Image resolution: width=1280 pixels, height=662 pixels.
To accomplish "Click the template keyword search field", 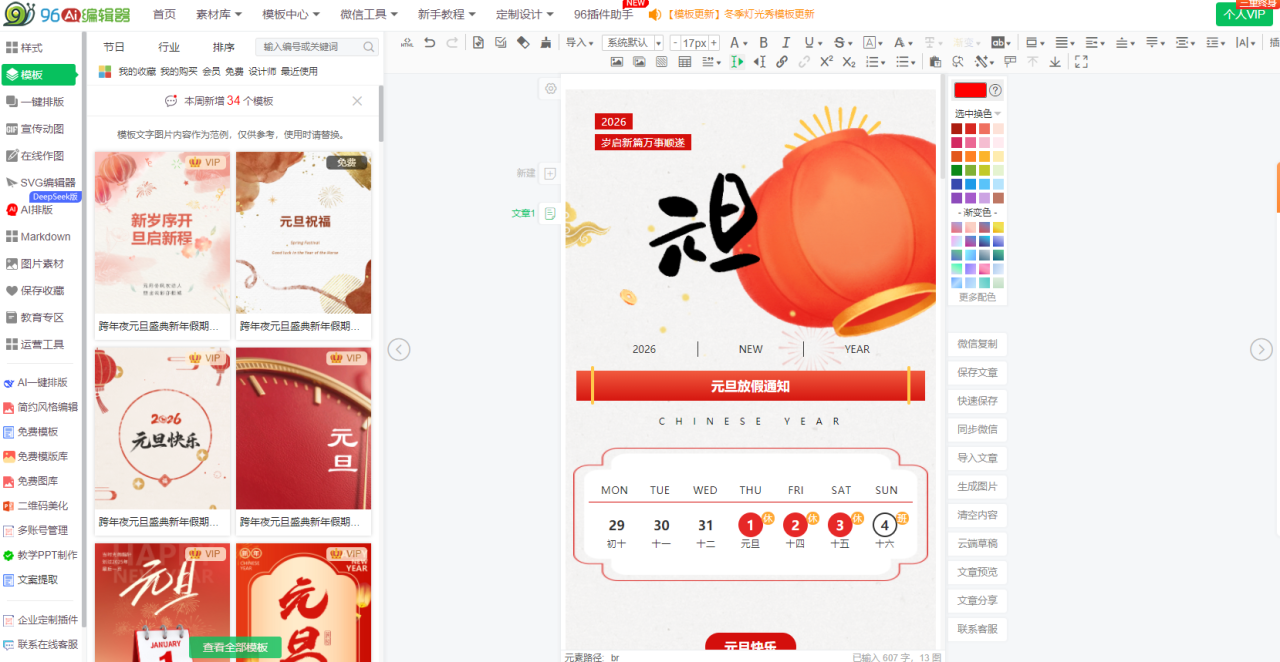I will click(309, 47).
